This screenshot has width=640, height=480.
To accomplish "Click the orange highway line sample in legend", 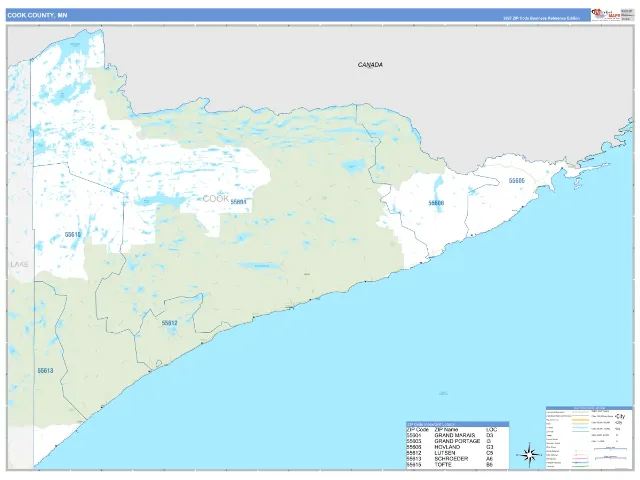I will coord(580,420).
